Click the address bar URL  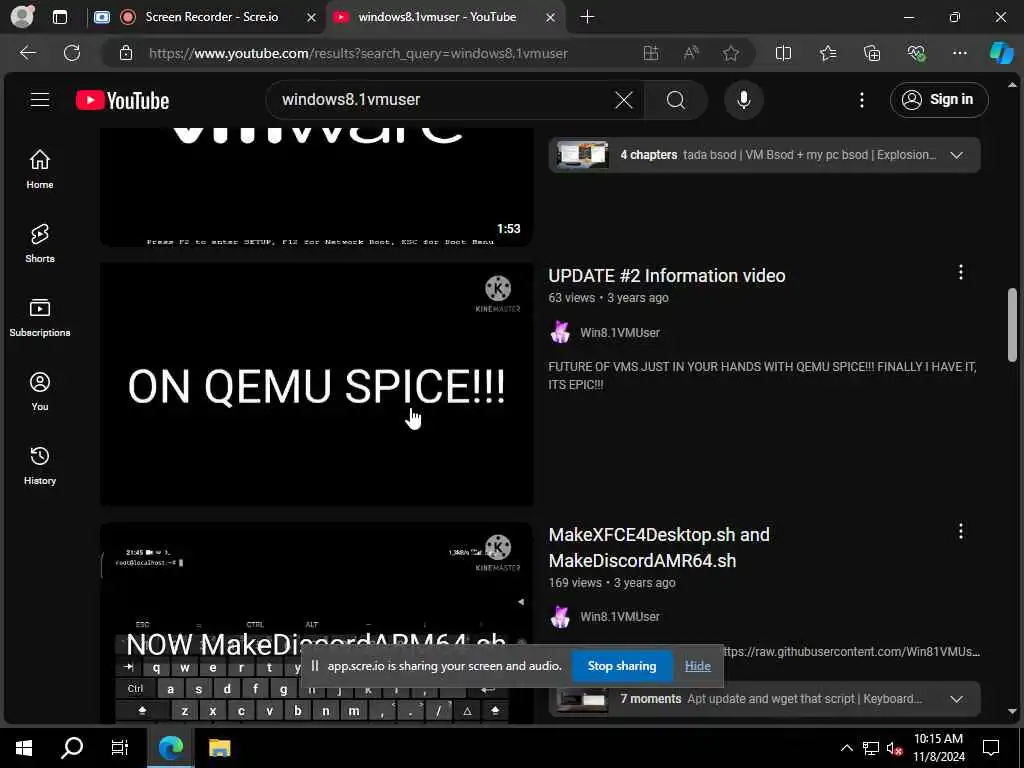pyautogui.click(x=358, y=54)
